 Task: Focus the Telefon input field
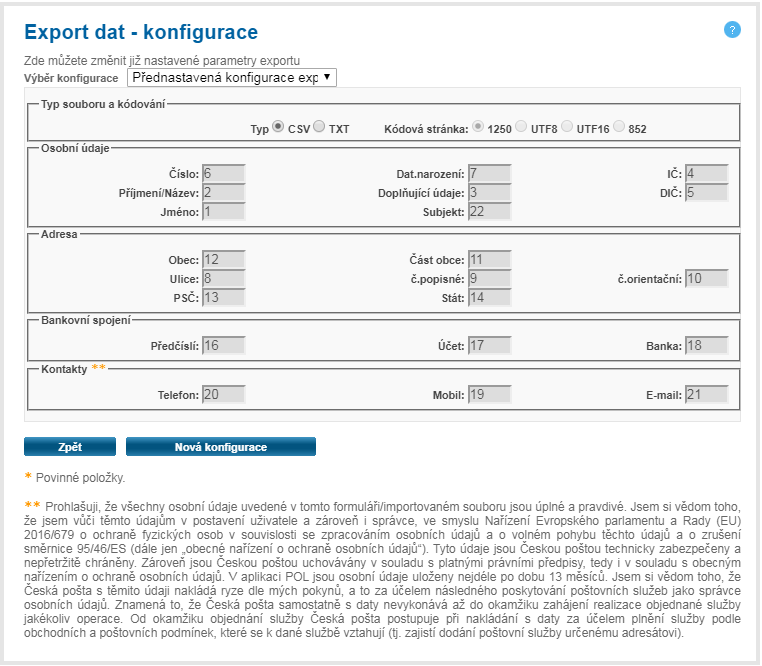[x=223, y=394]
